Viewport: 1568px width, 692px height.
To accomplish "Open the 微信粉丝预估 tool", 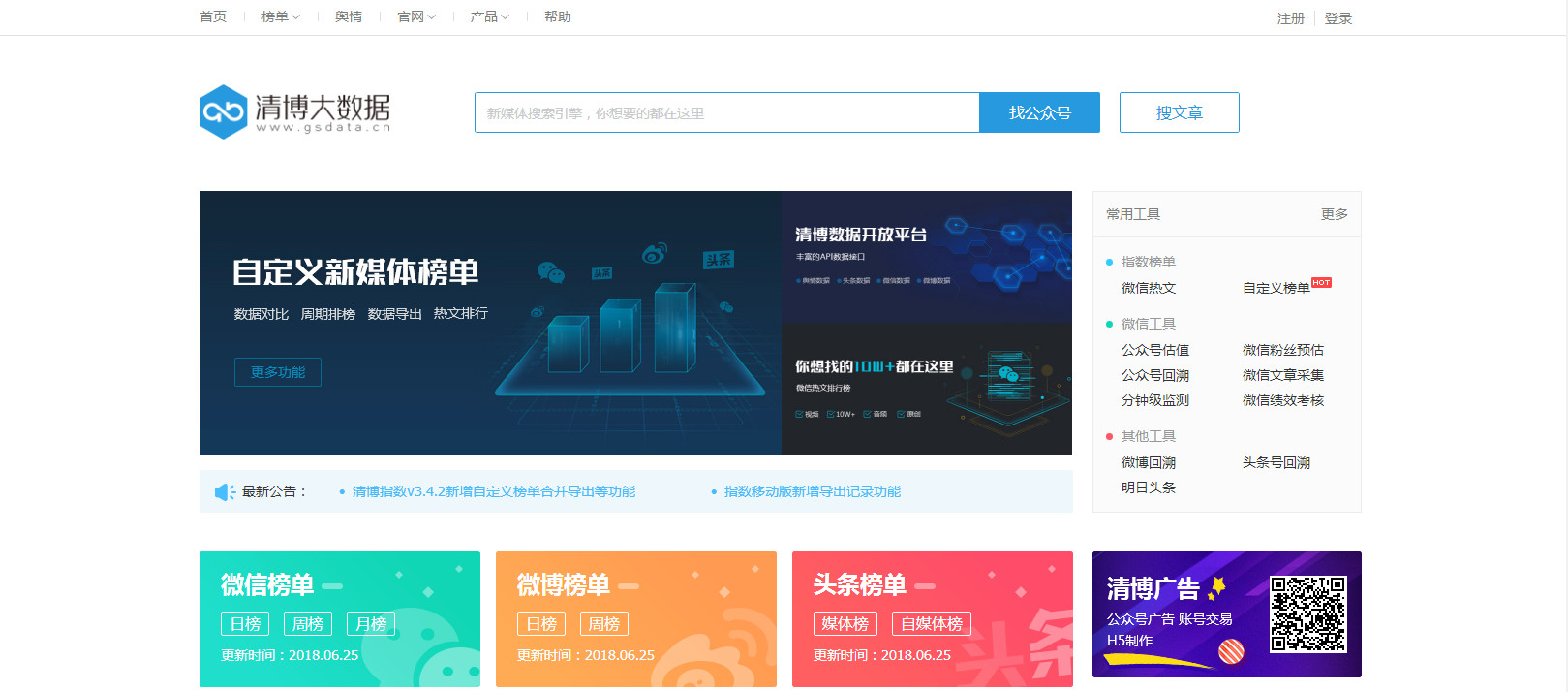I will coord(1283,350).
